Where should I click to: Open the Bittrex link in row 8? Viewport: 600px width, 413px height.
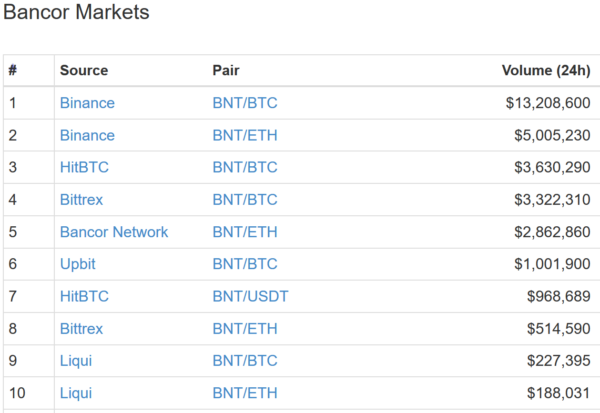[x=82, y=329]
